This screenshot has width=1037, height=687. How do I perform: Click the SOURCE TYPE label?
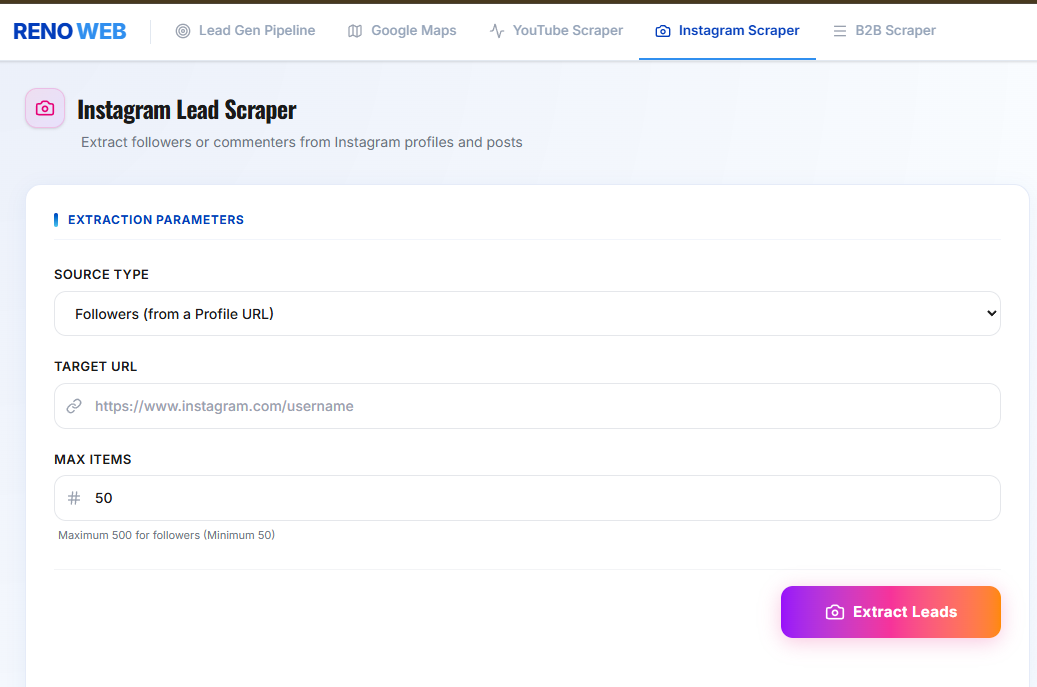click(x=101, y=274)
